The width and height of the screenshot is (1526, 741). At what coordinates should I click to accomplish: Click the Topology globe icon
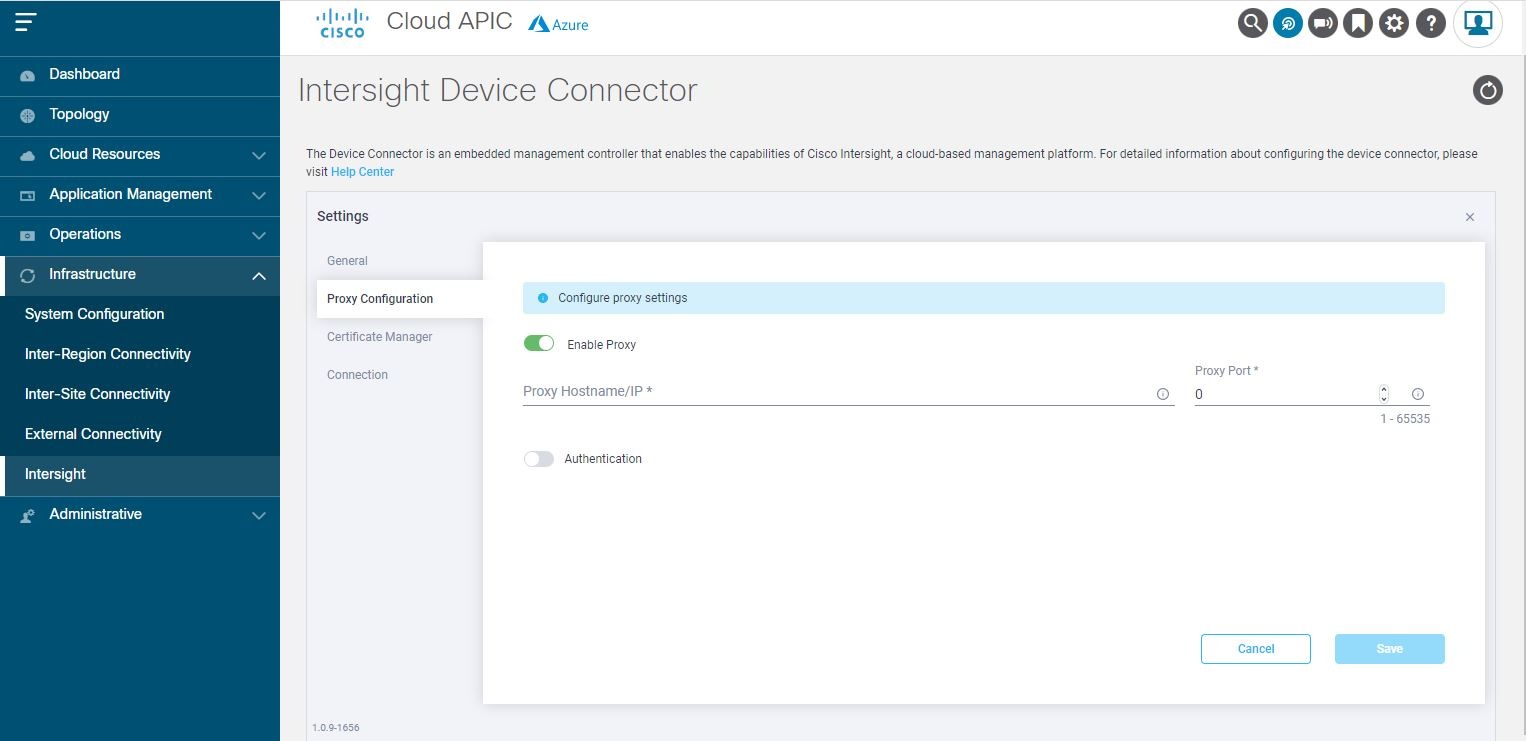click(28, 115)
